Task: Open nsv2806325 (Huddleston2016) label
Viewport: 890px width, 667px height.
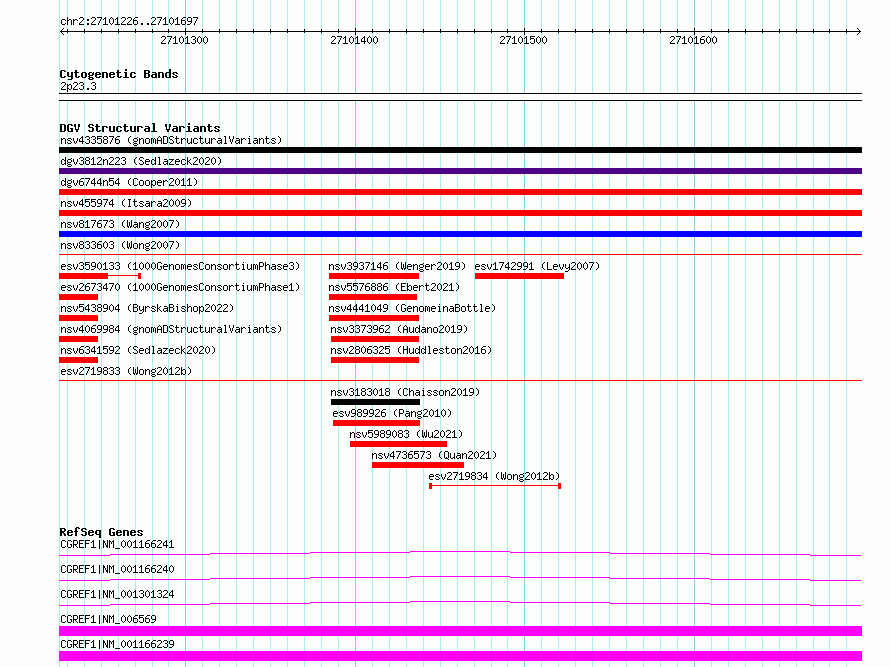Action: [411, 350]
